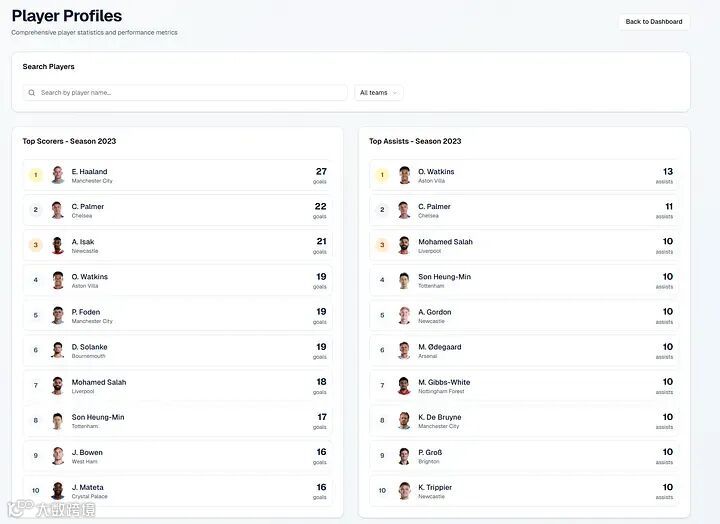Click E. Haaland's avatar photo
Image resolution: width=720 pixels, height=524 pixels.
point(58,175)
